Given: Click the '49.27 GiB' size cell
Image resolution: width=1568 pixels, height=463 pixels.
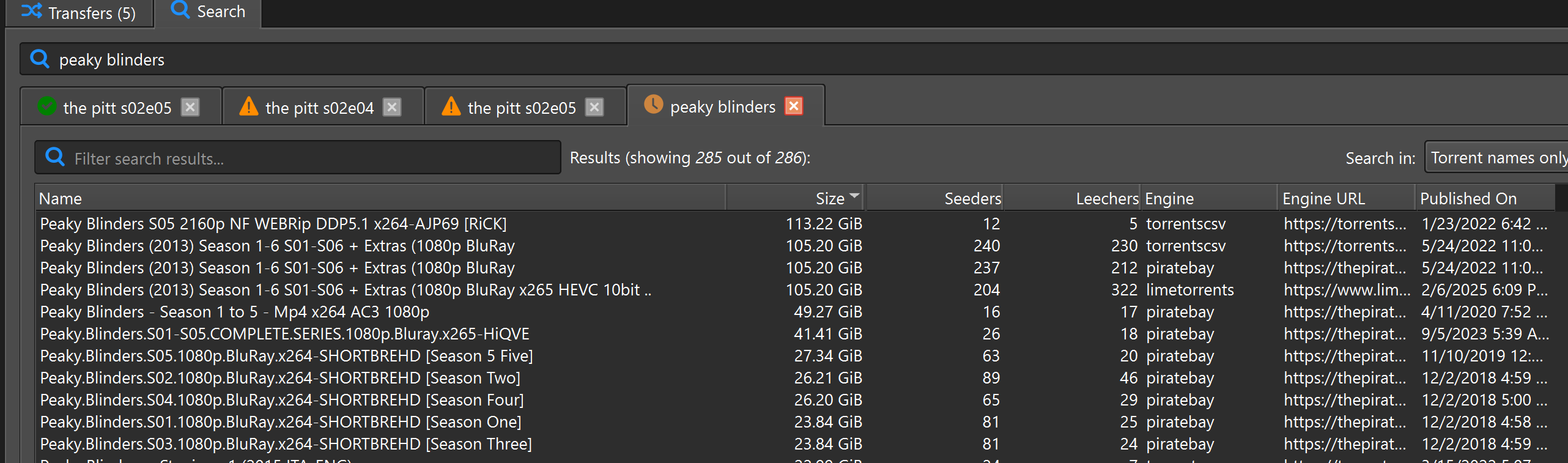Looking at the screenshot, I should tap(828, 312).
